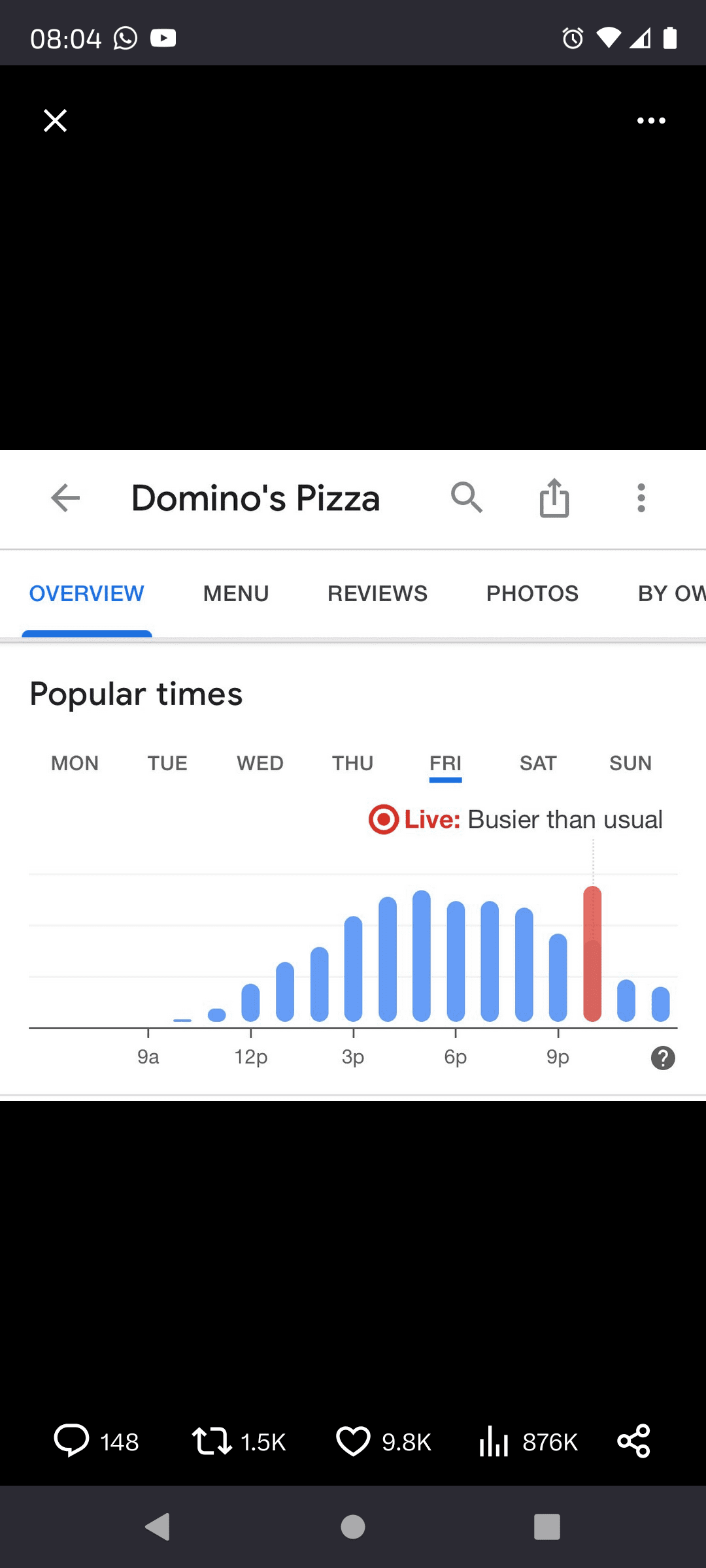This screenshot has height=1568, width=706.
Task: Switch to the MENU tab
Action: click(x=236, y=593)
